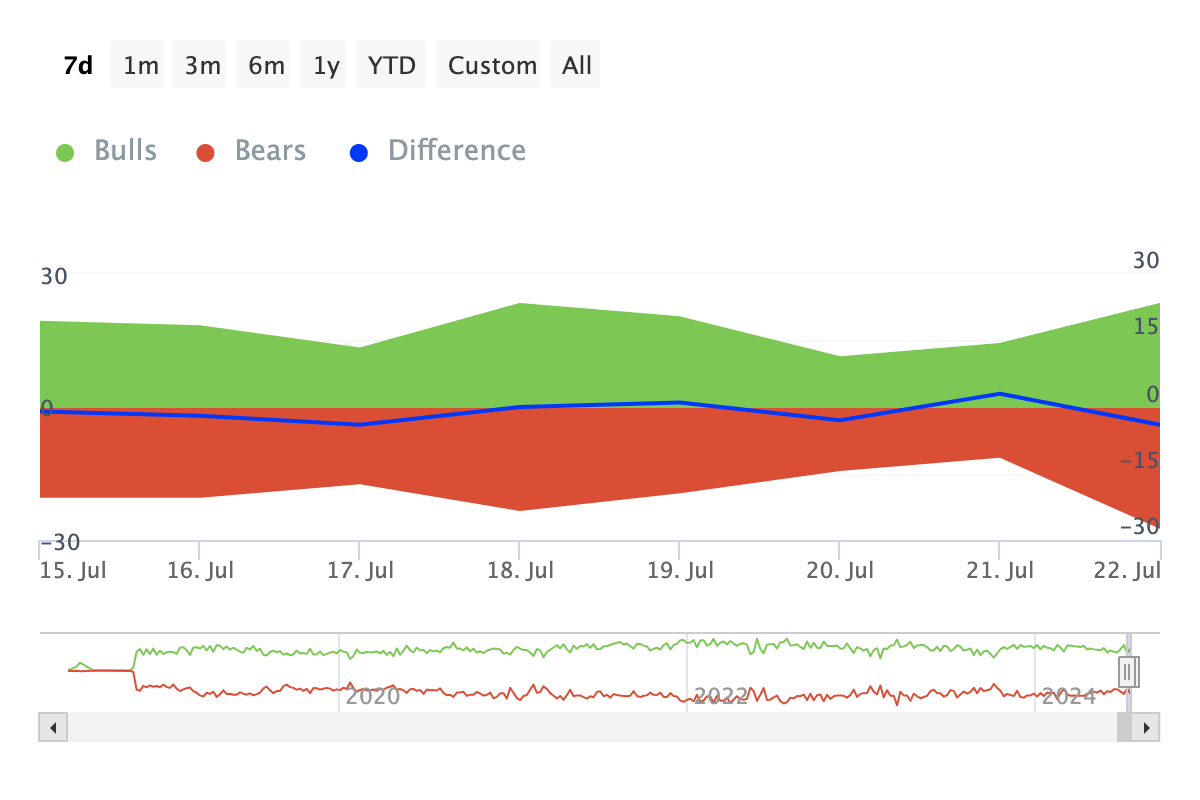Click the navigator scrollbar right arrow
The width and height of the screenshot is (1200, 800).
[x=1147, y=727]
